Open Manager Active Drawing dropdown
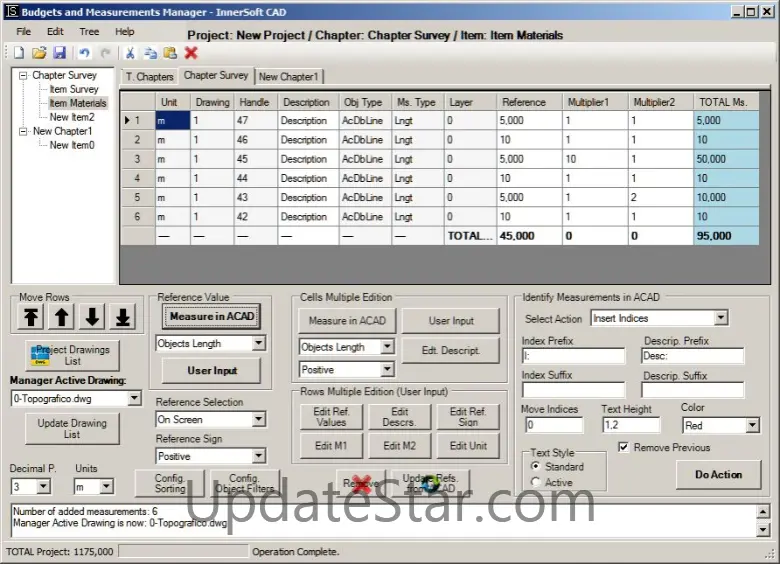Viewport: 780px width, 564px height. tap(134, 398)
